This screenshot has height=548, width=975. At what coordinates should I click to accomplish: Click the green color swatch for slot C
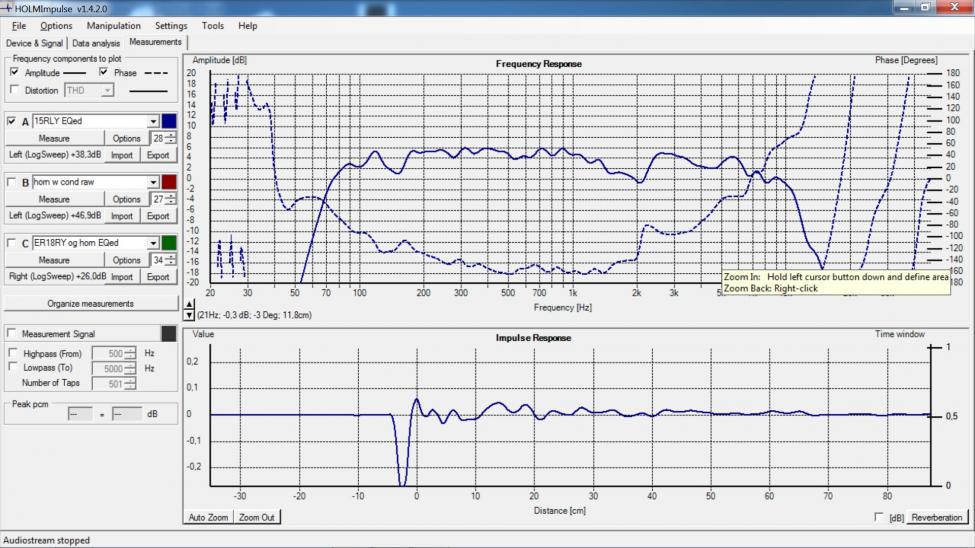tap(169, 243)
